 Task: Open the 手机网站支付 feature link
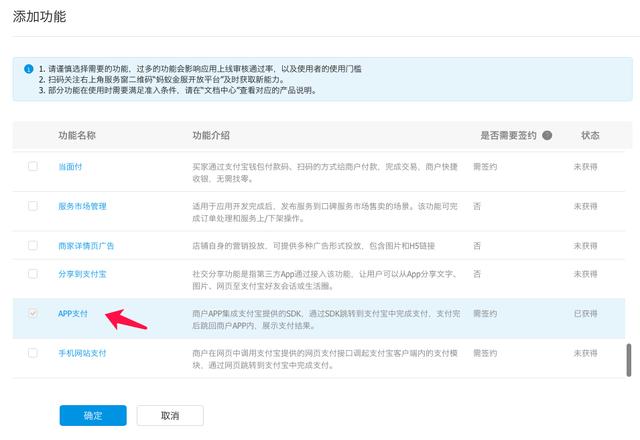point(82,353)
